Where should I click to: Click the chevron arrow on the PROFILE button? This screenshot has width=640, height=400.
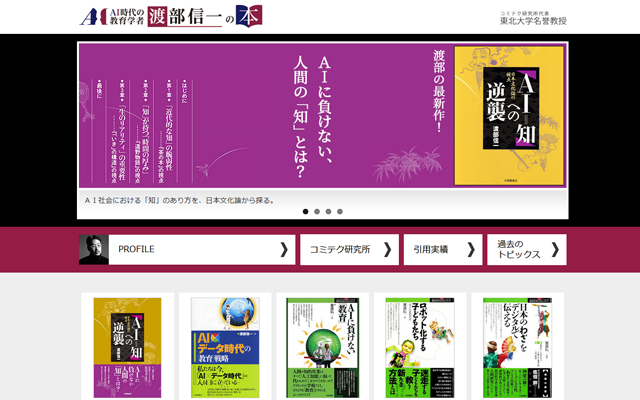tap(284, 249)
